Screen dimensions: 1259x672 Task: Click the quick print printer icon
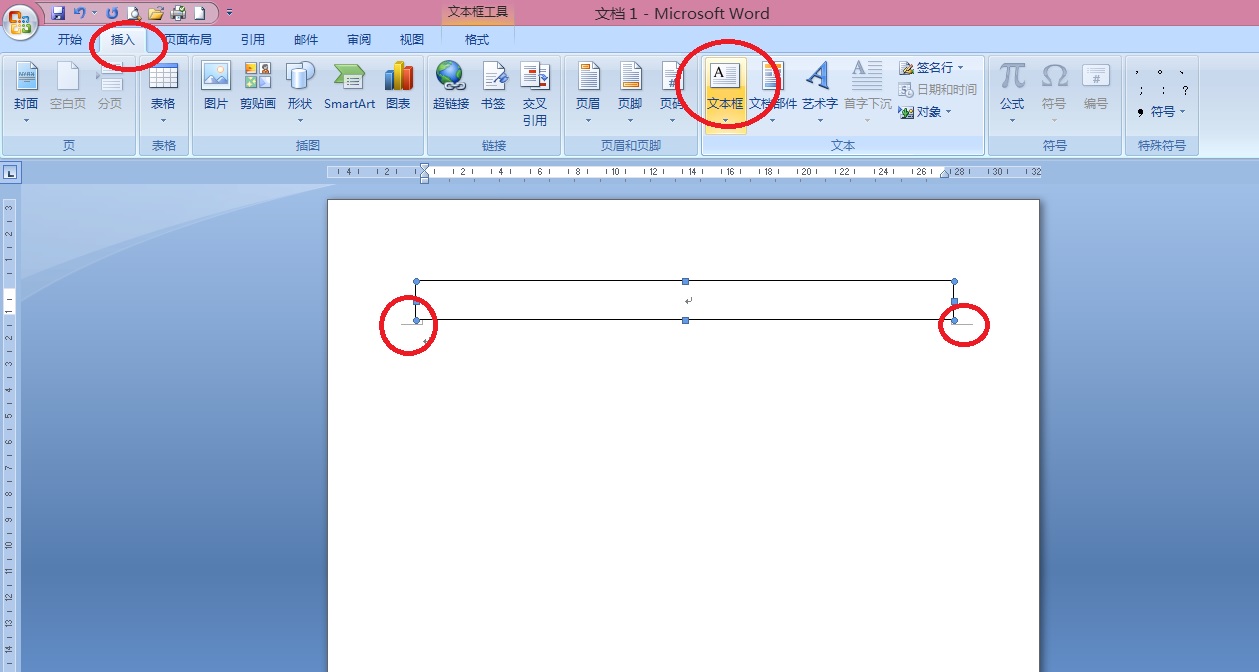coord(178,13)
